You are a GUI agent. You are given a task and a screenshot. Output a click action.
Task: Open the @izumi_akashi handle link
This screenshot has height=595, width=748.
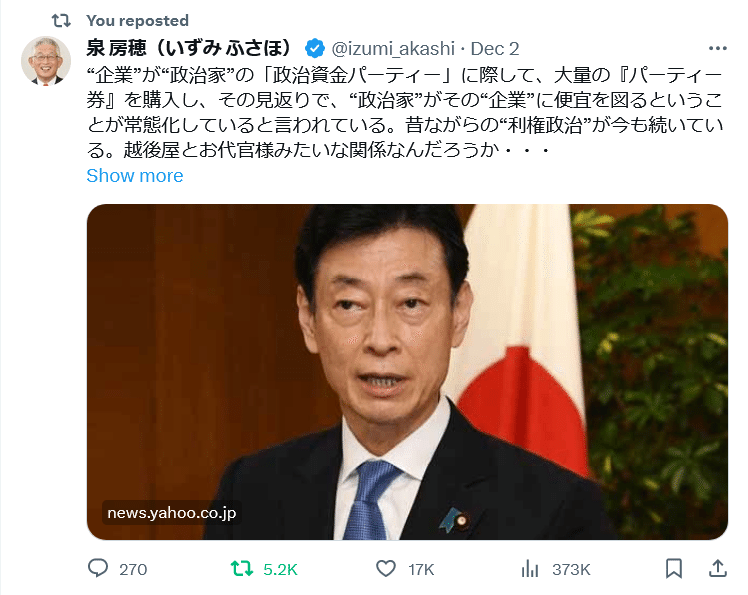pos(393,48)
